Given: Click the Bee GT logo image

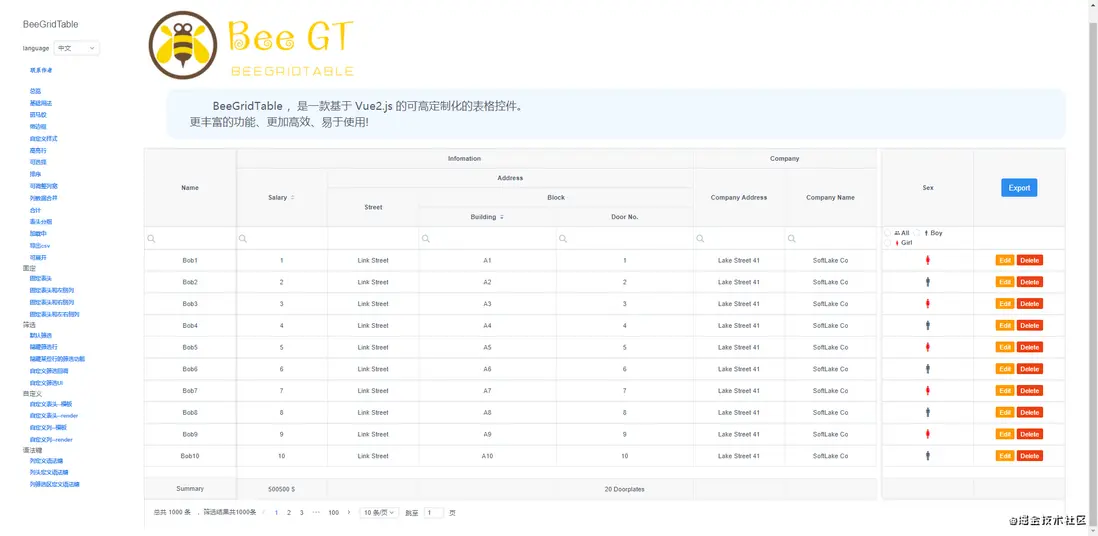Looking at the screenshot, I should tap(252, 45).
